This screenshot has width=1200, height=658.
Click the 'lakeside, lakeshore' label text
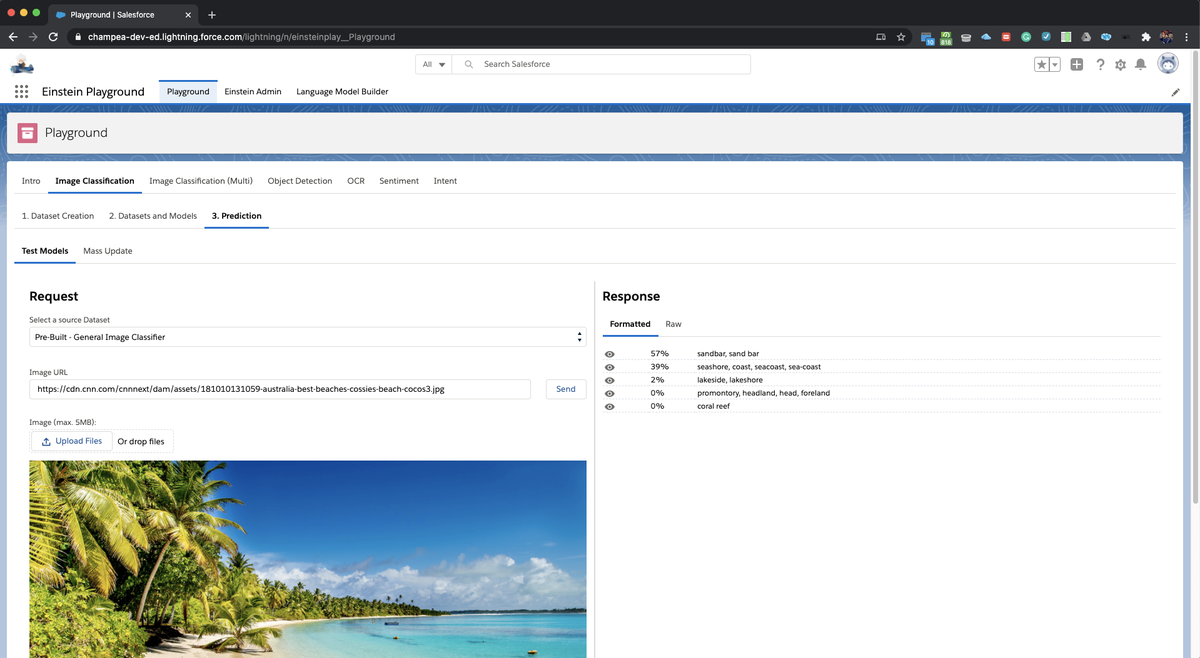730,380
